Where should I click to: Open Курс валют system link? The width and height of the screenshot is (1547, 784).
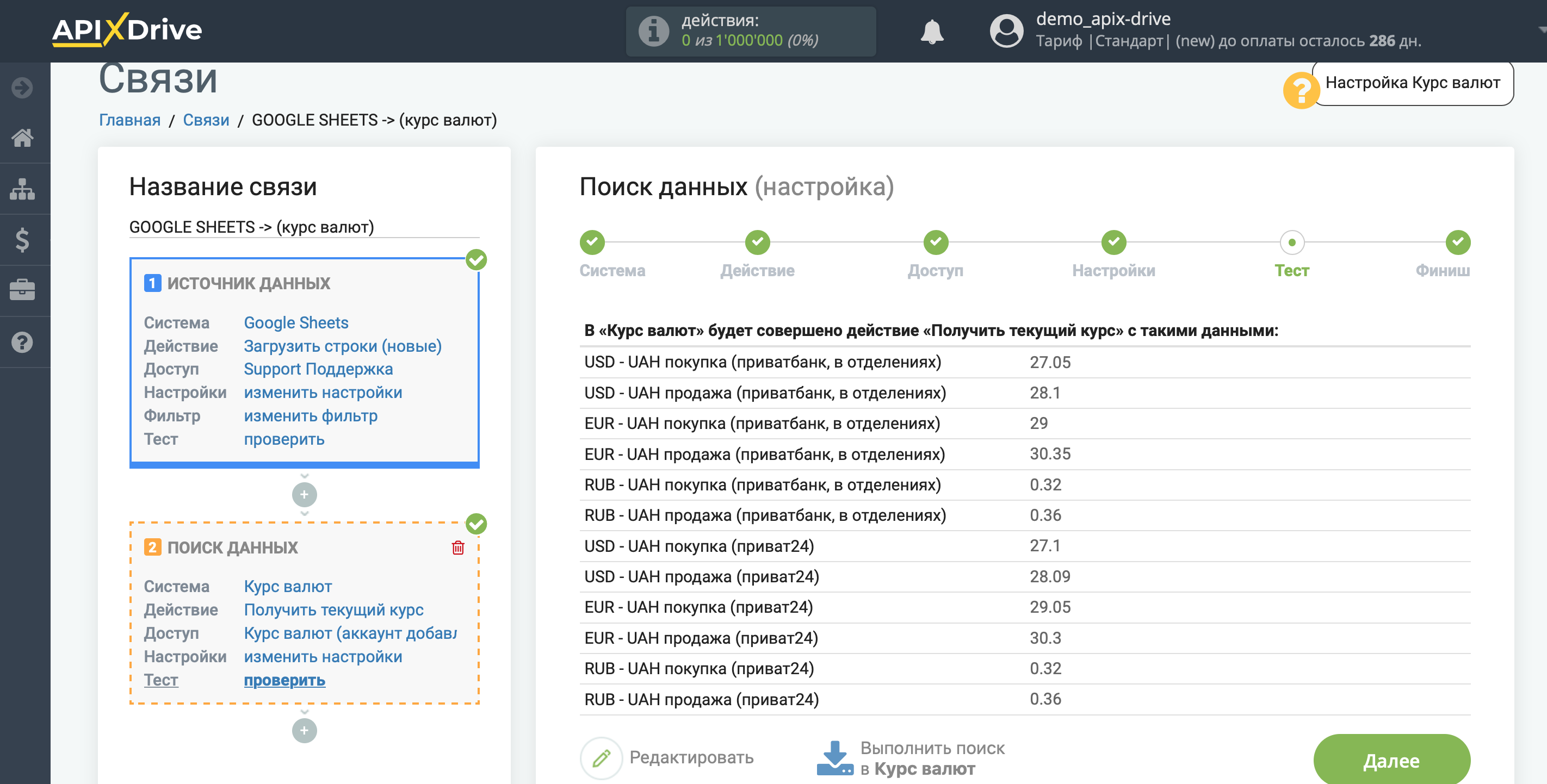point(288,587)
